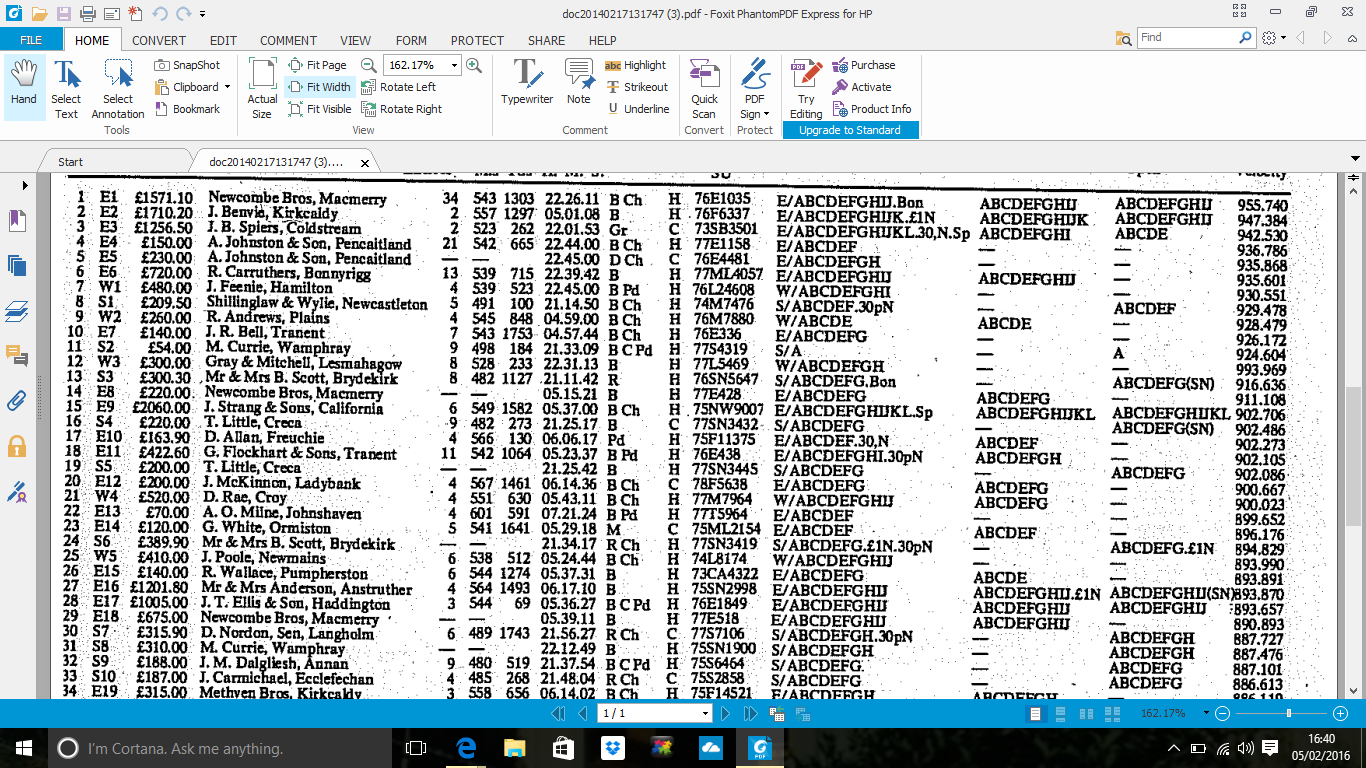Rotate the page right
Viewport: 1366px width, 768px height.
click(402, 109)
